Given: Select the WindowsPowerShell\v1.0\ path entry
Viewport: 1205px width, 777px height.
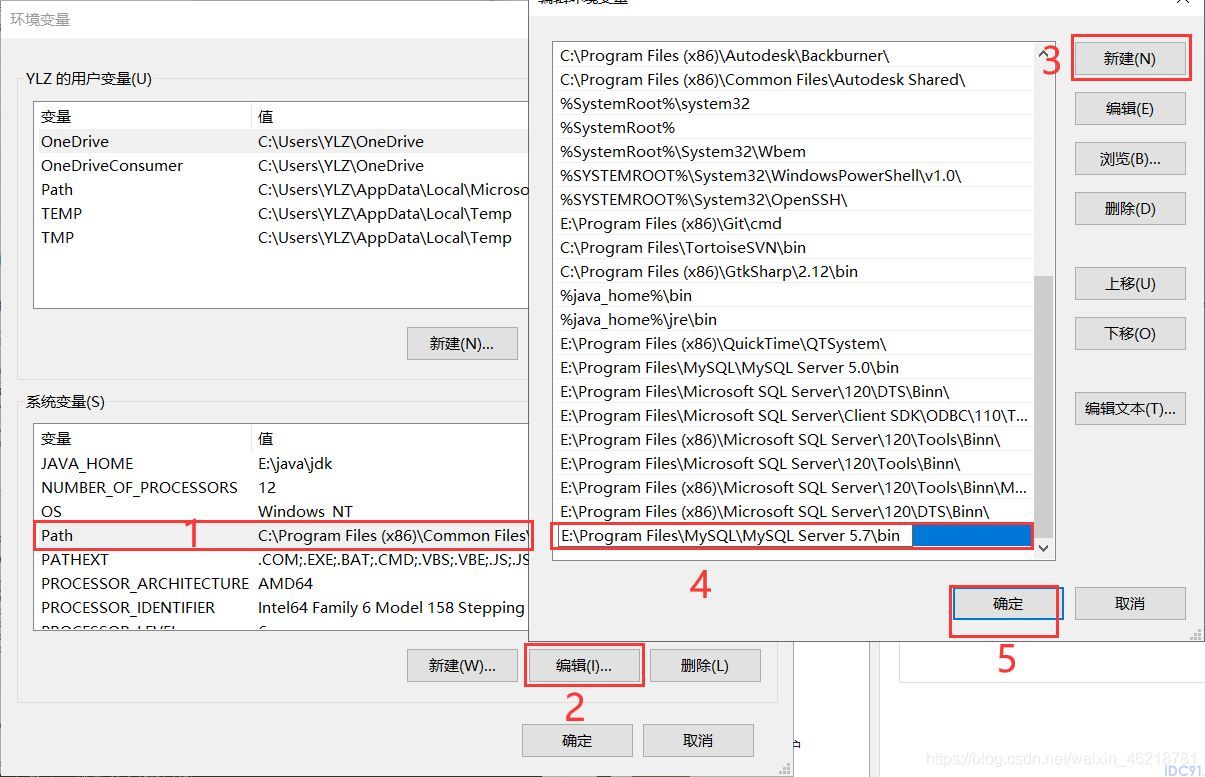Looking at the screenshot, I should 794,176.
